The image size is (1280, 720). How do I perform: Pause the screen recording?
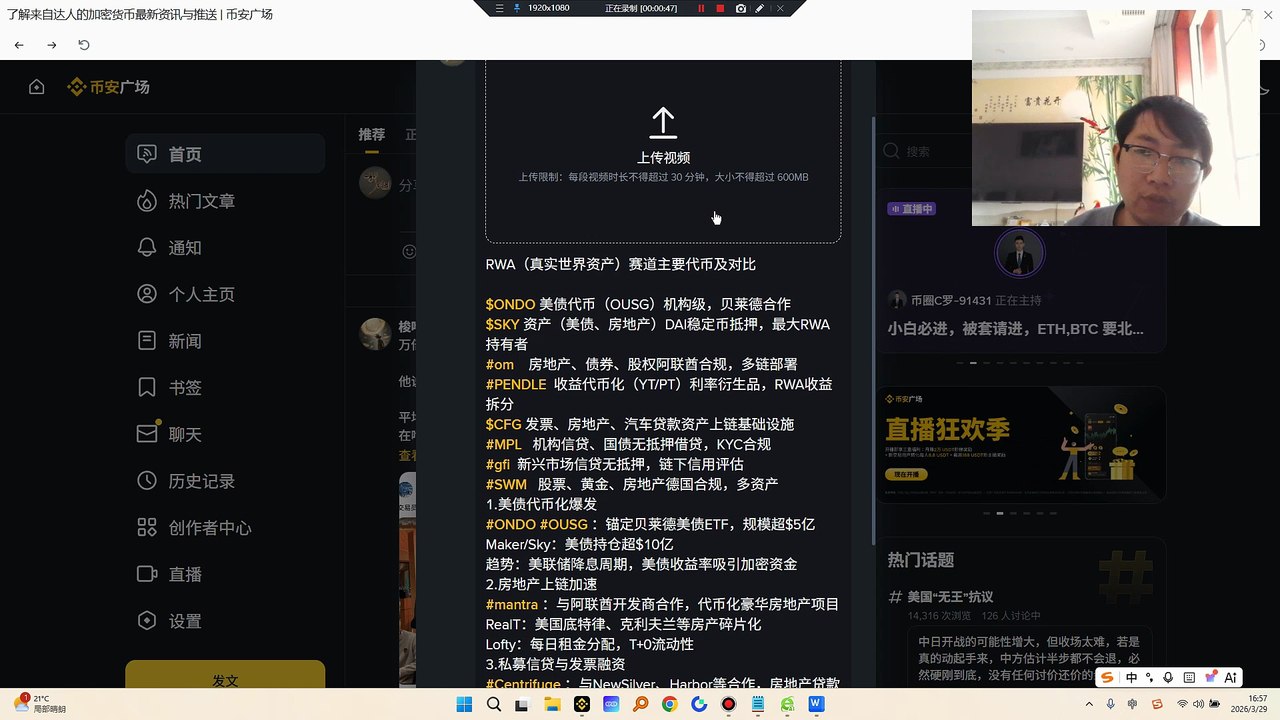pos(701,8)
